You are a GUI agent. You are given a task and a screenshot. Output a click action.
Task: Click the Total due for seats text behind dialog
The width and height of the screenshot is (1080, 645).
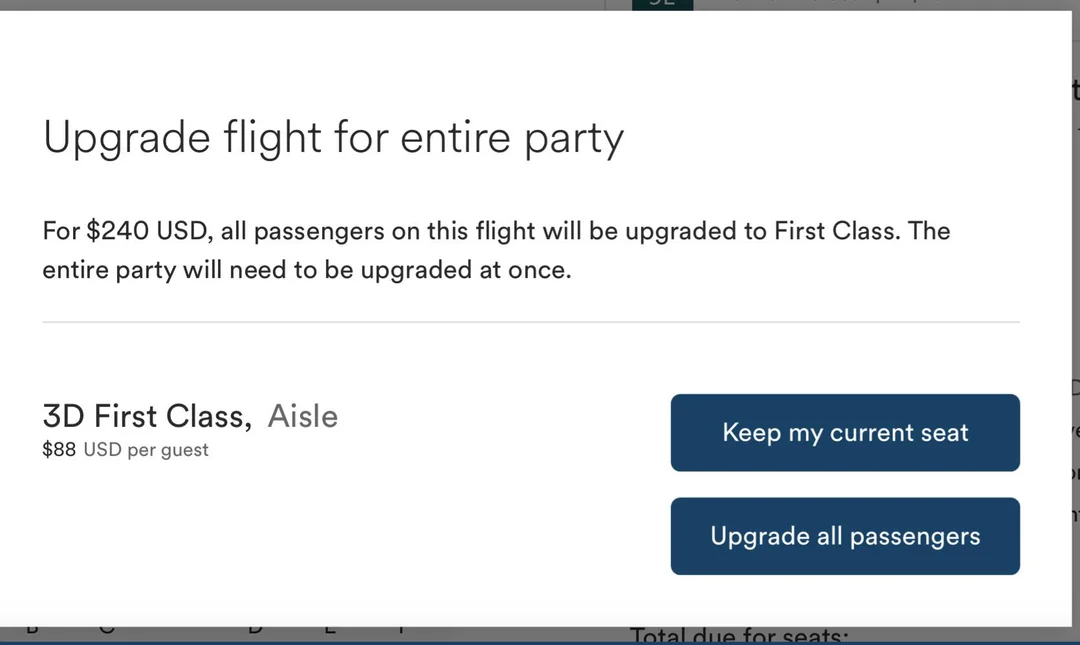tap(738, 635)
